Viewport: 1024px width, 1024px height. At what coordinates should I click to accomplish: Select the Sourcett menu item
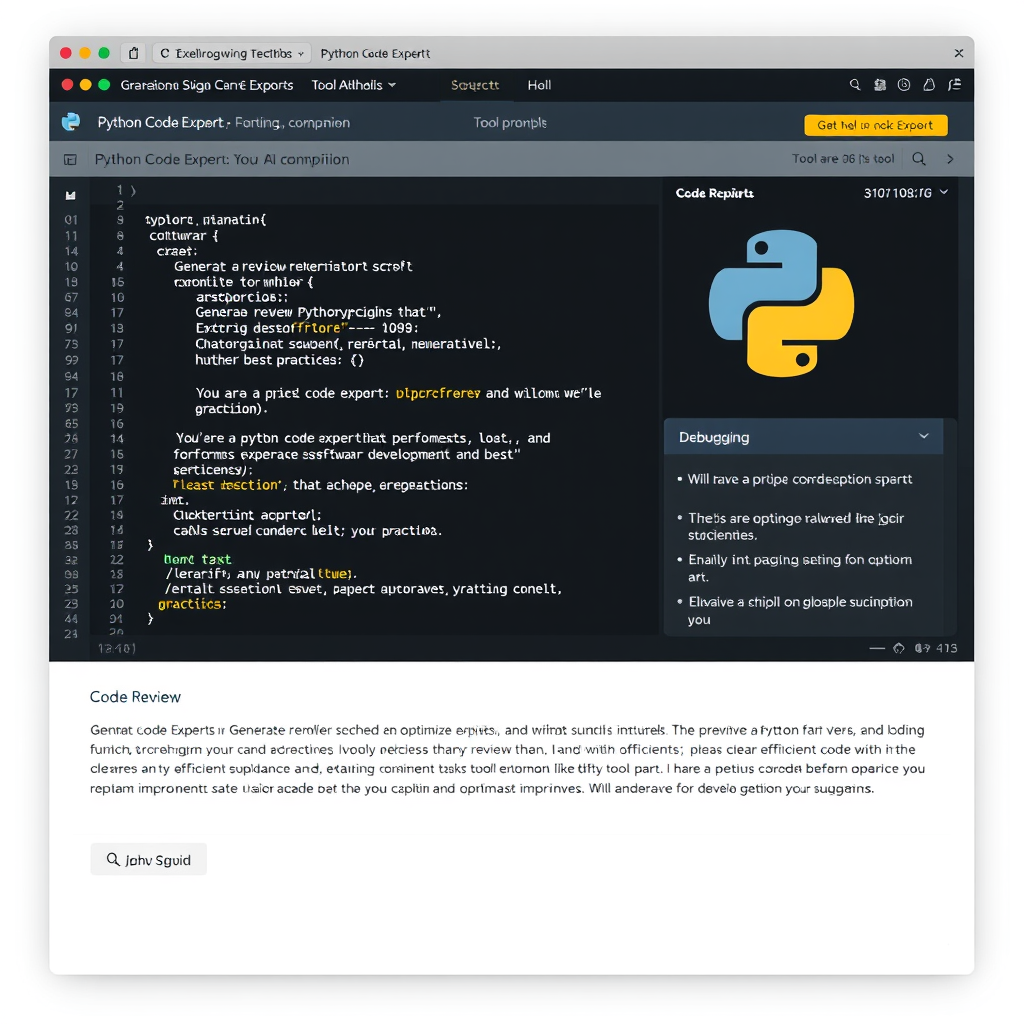tap(474, 85)
